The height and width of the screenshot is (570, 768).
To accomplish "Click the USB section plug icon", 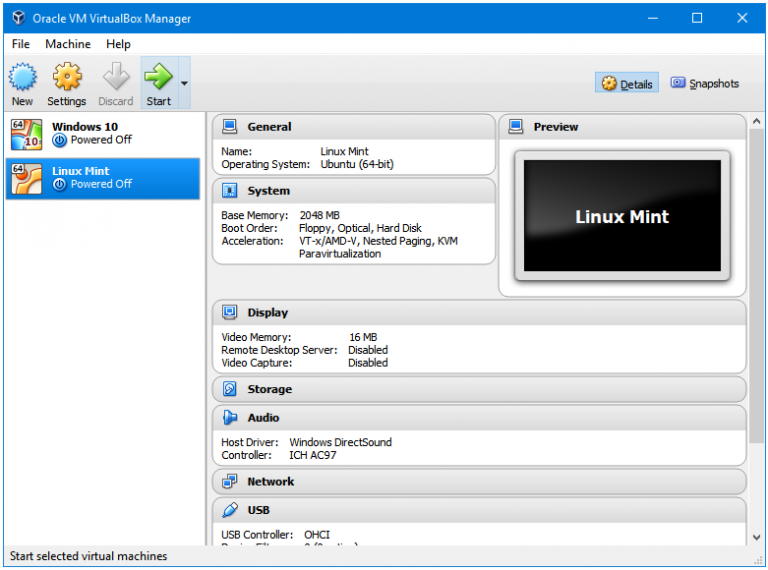I will pos(229,510).
